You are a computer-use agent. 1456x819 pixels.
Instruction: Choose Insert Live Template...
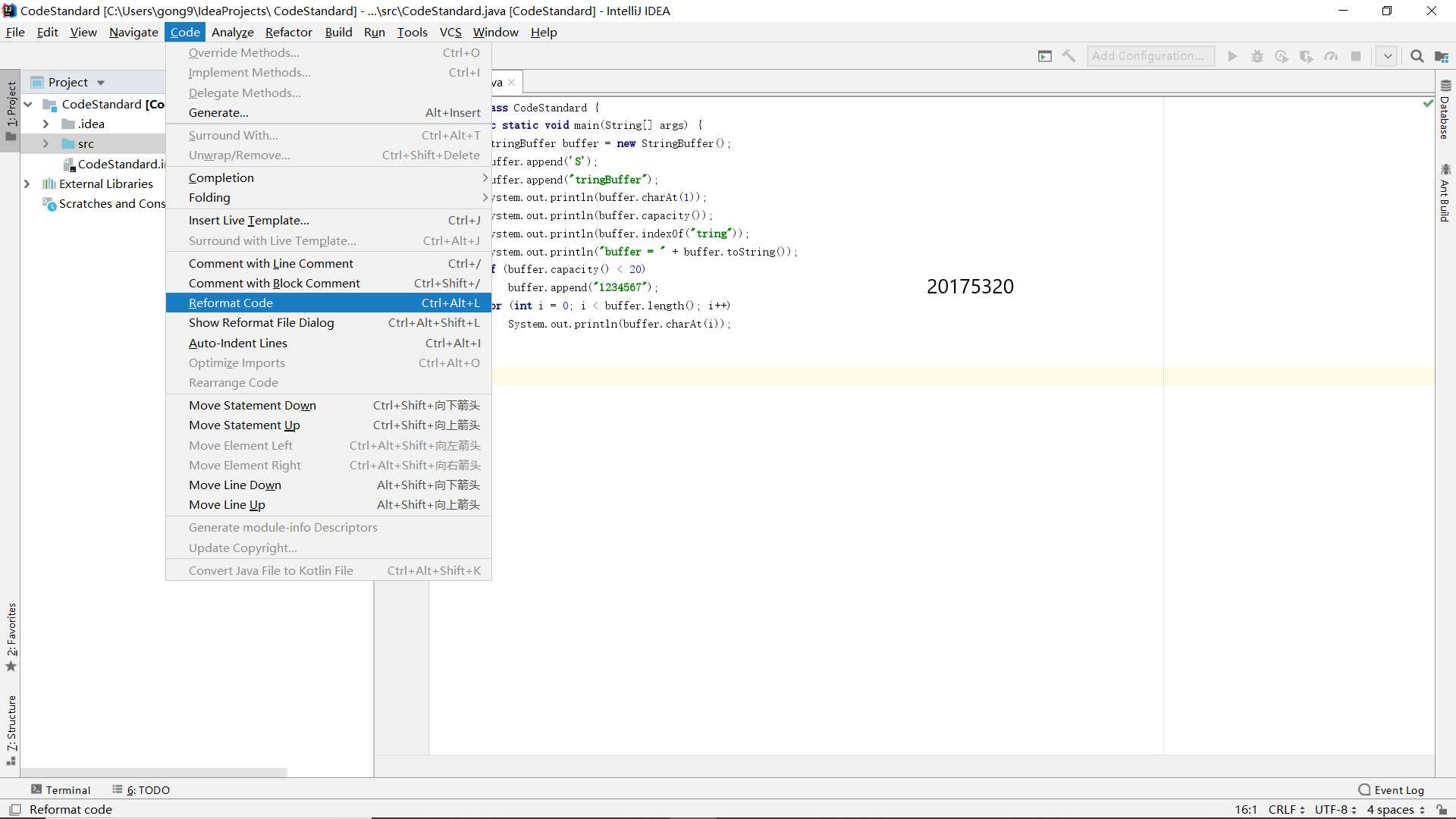click(x=328, y=220)
